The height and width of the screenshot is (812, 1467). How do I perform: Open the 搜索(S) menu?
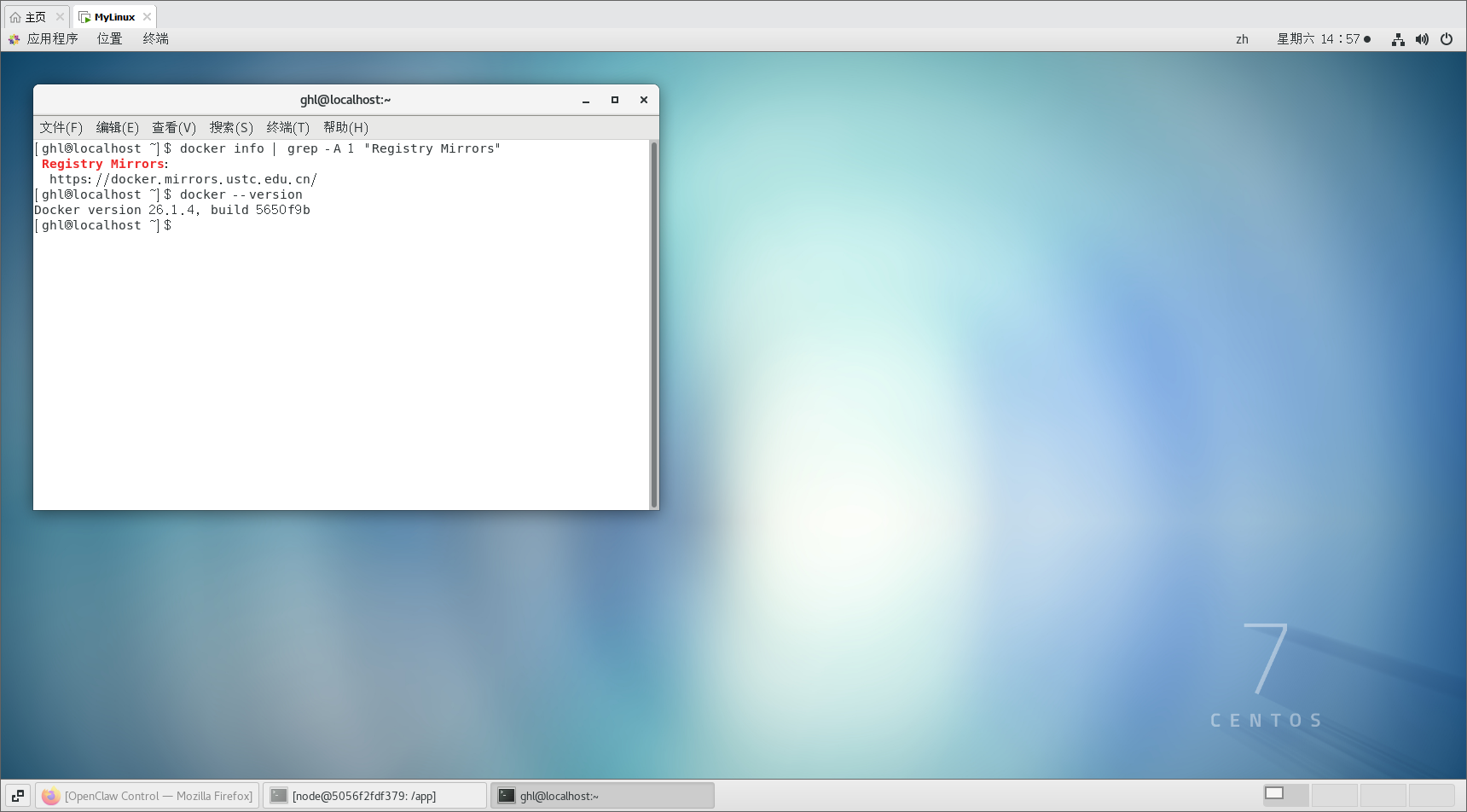231,127
